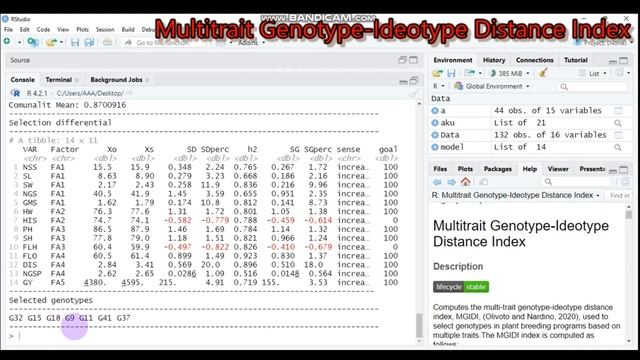Viewport: 640px width, 360px height.
Task: Click the refresh icon in Environment pane
Action: (620, 73)
